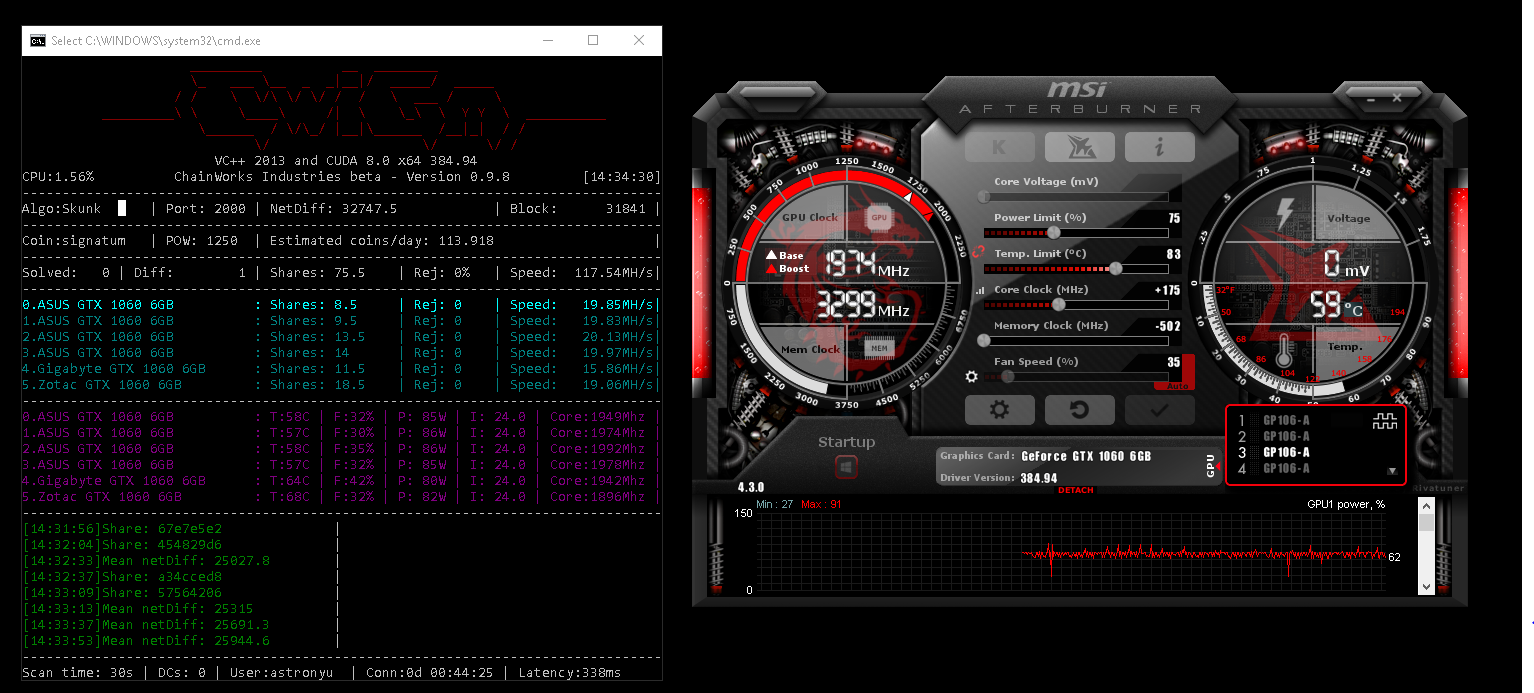Maximize the cmd.exe window
Image resolution: width=1534 pixels, height=693 pixels.
coord(593,41)
